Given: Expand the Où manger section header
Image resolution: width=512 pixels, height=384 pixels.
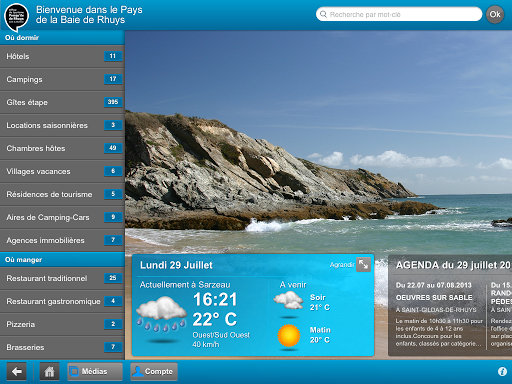Looking at the screenshot, I should click(62, 259).
